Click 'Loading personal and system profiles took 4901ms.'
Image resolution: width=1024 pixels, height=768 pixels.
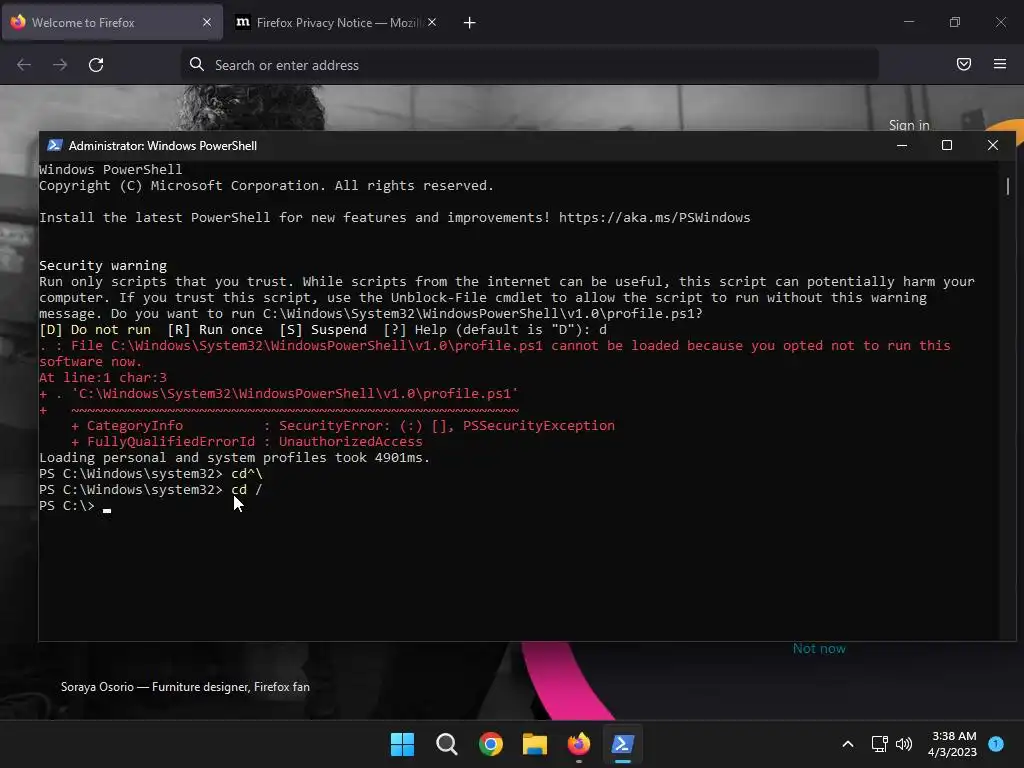234,458
